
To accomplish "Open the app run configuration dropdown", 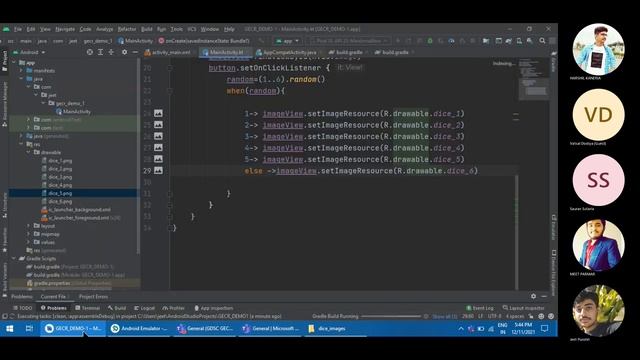I will 288,41.
